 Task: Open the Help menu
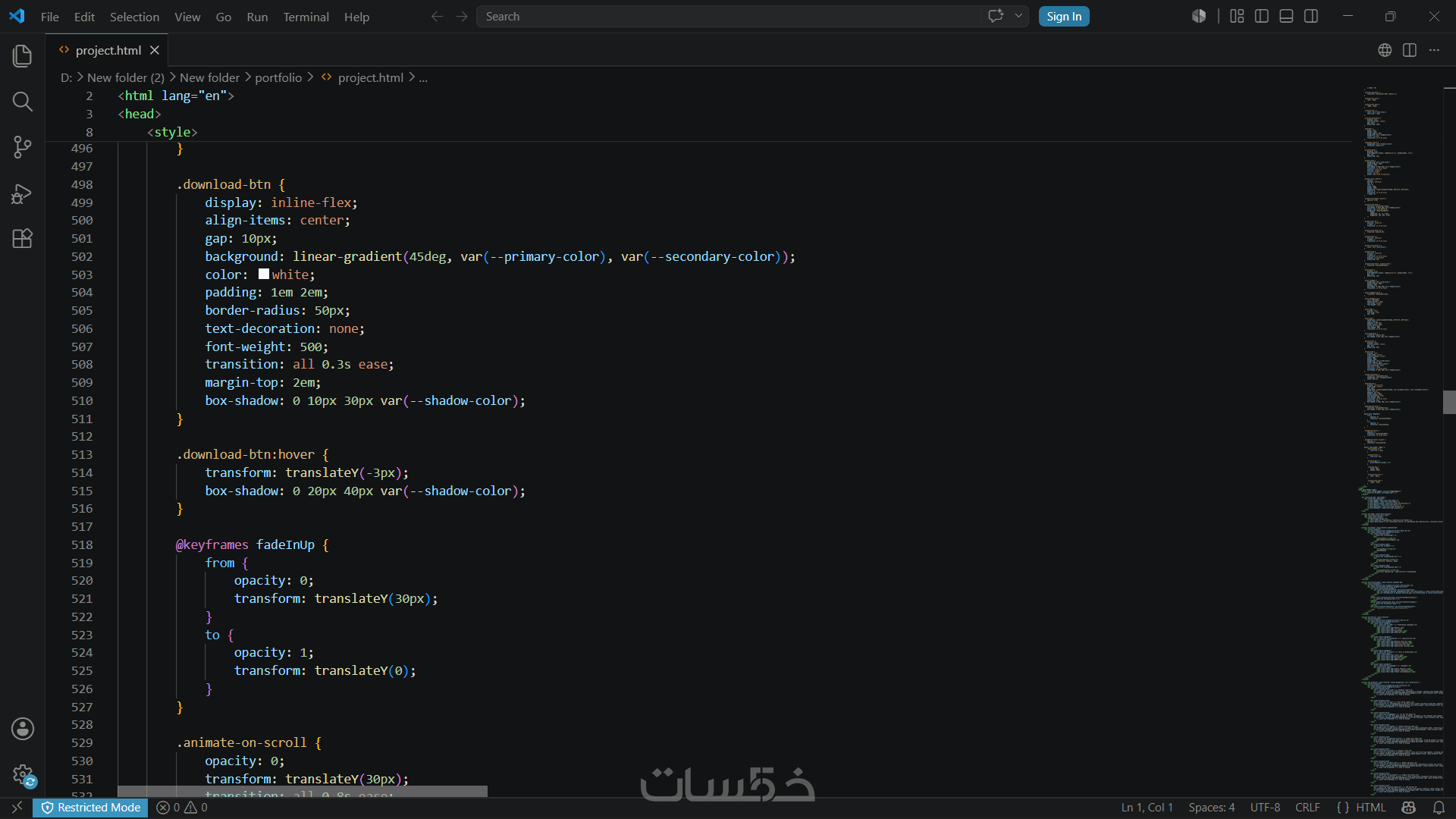pyautogui.click(x=356, y=17)
